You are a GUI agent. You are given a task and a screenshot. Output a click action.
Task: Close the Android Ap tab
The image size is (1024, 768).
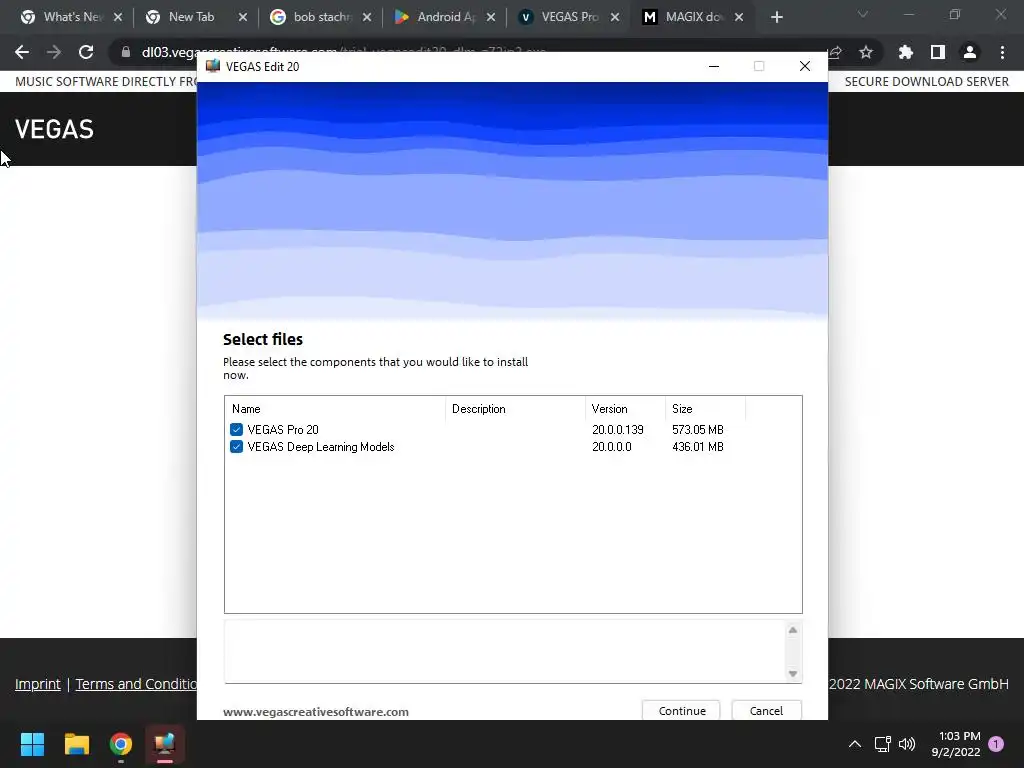coord(491,17)
